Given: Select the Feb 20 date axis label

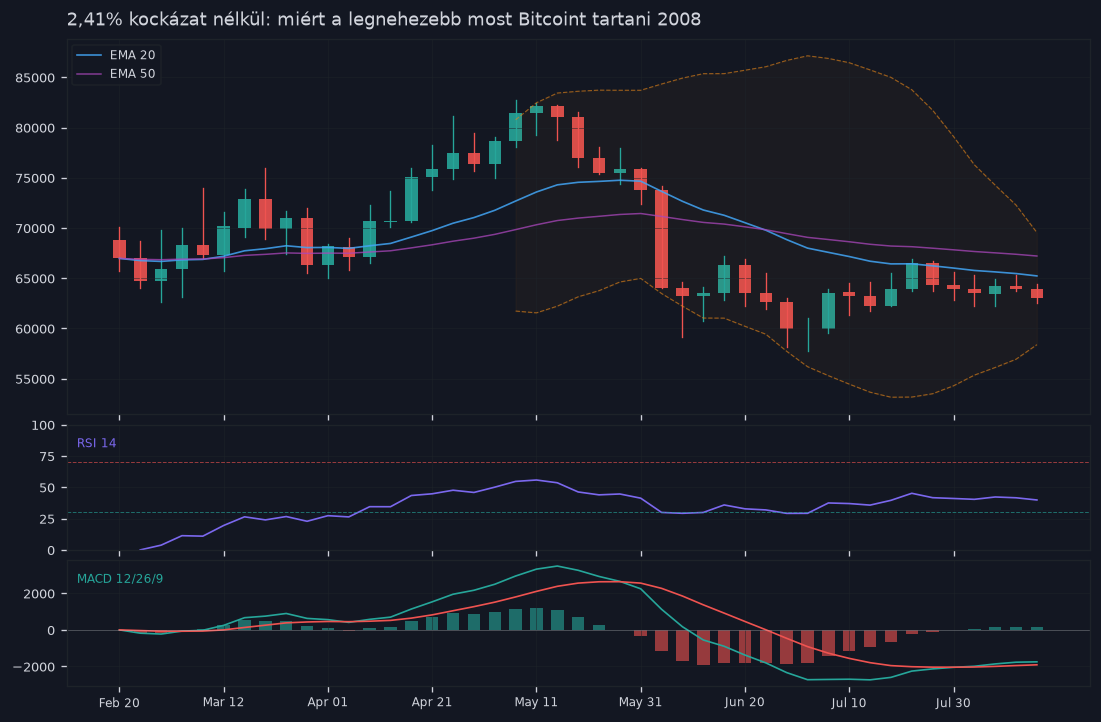Looking at the screenshot, I should [119, 702].
